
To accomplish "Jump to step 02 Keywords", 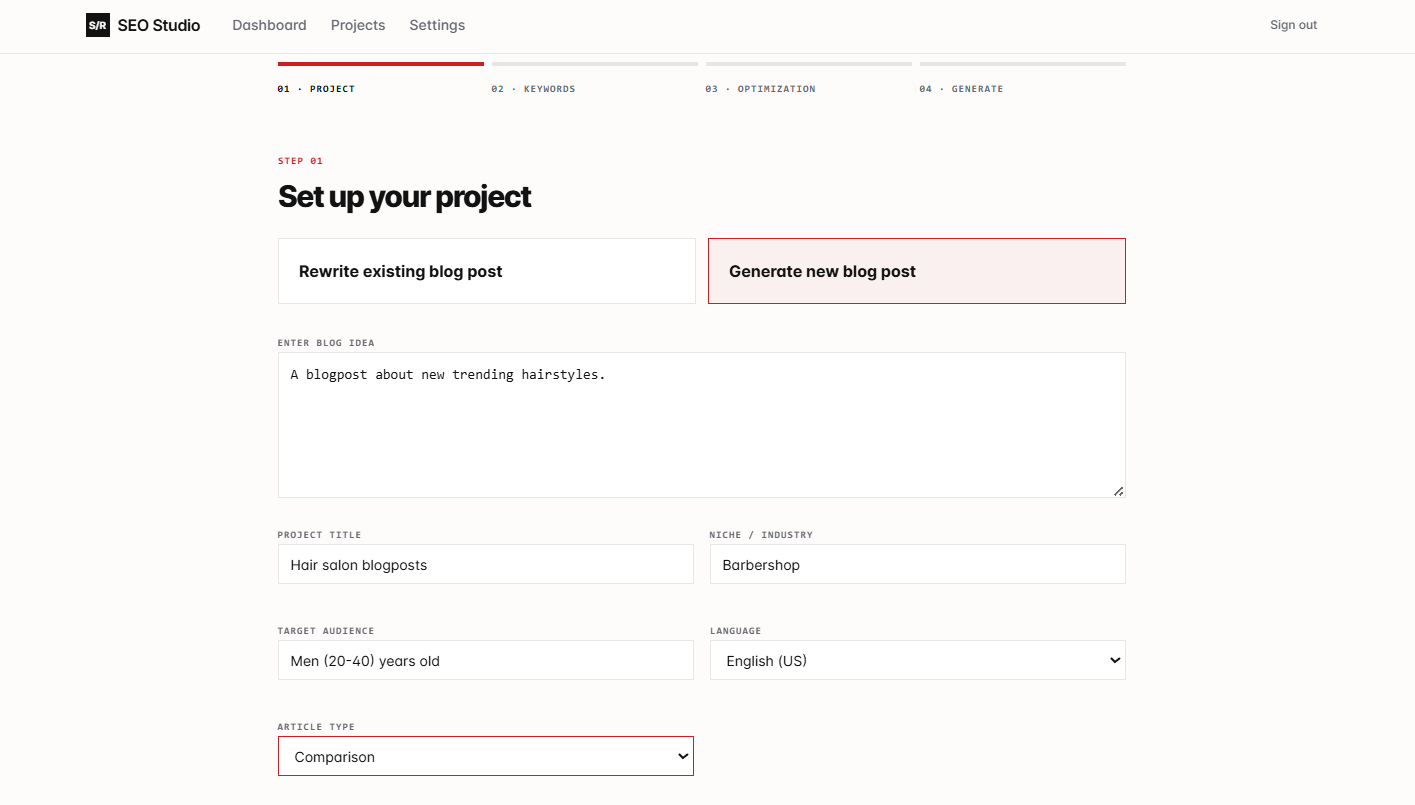I will (x=595, y=78).
